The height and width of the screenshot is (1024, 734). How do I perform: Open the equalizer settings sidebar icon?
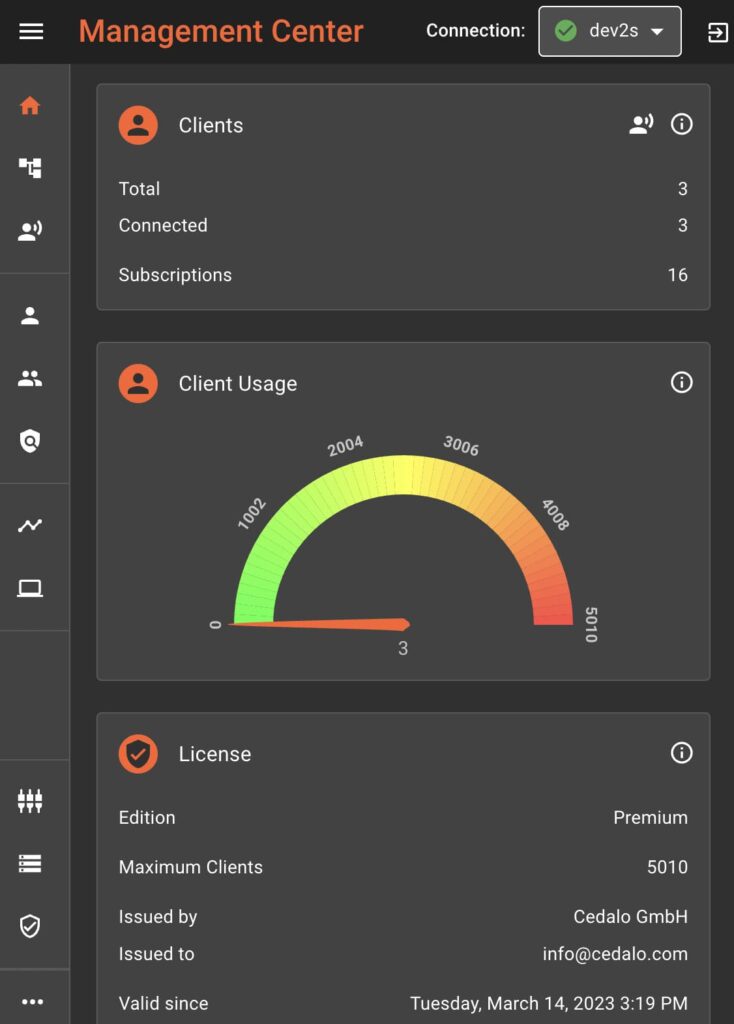tap(30, 801)
